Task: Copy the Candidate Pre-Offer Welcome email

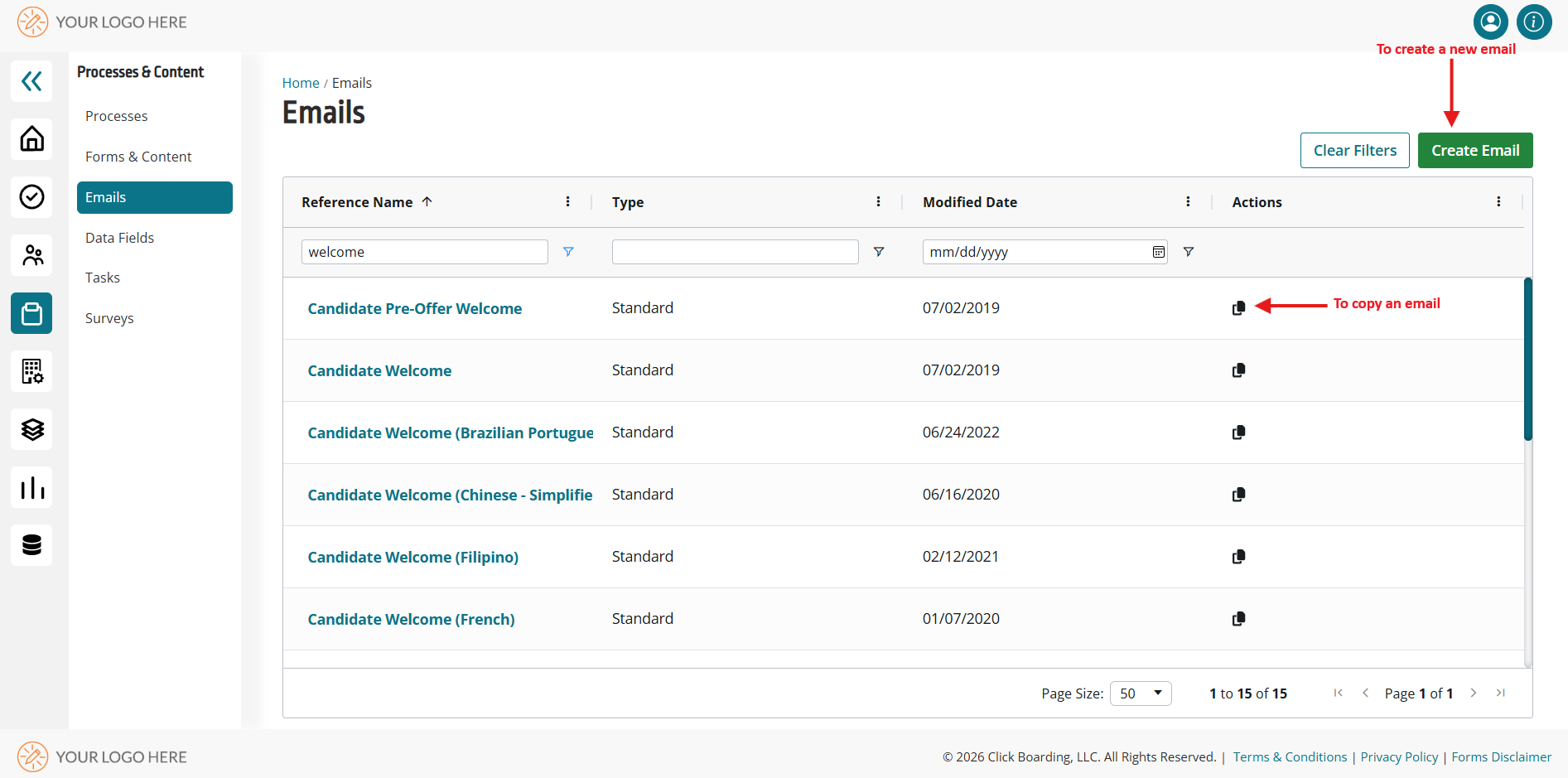Action: point(1238,308)
